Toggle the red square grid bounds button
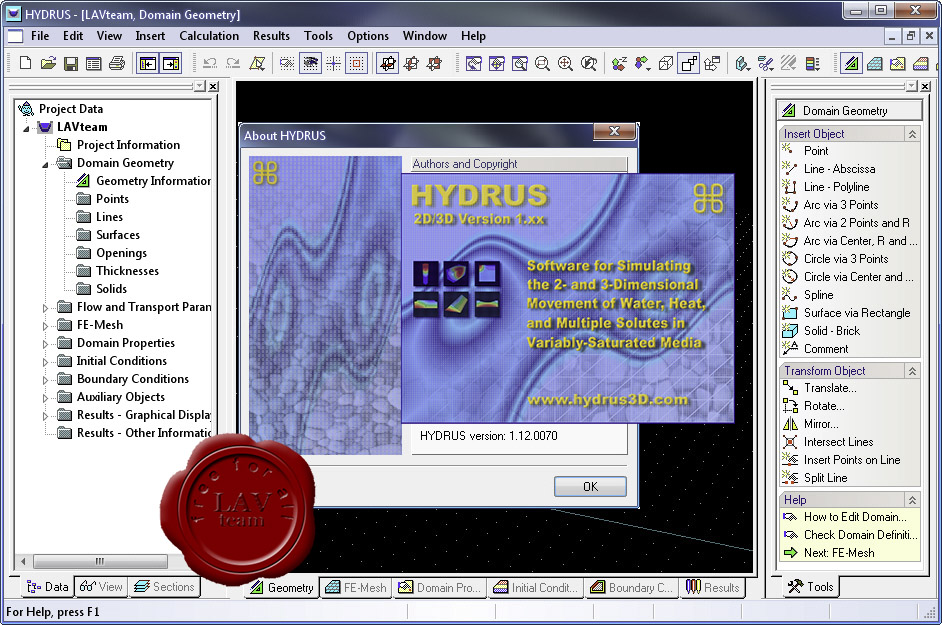This screenshot has height=625, width=942. (357, 63)
